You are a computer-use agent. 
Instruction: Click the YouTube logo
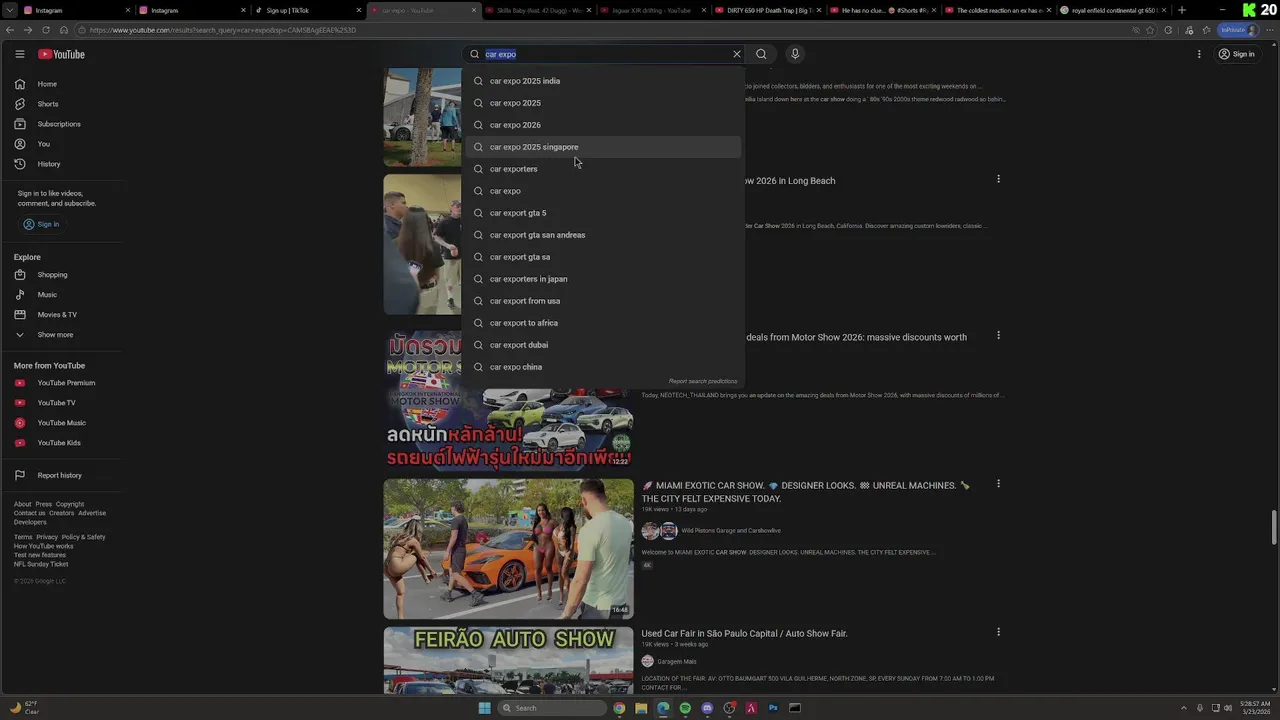coord(62,54)
